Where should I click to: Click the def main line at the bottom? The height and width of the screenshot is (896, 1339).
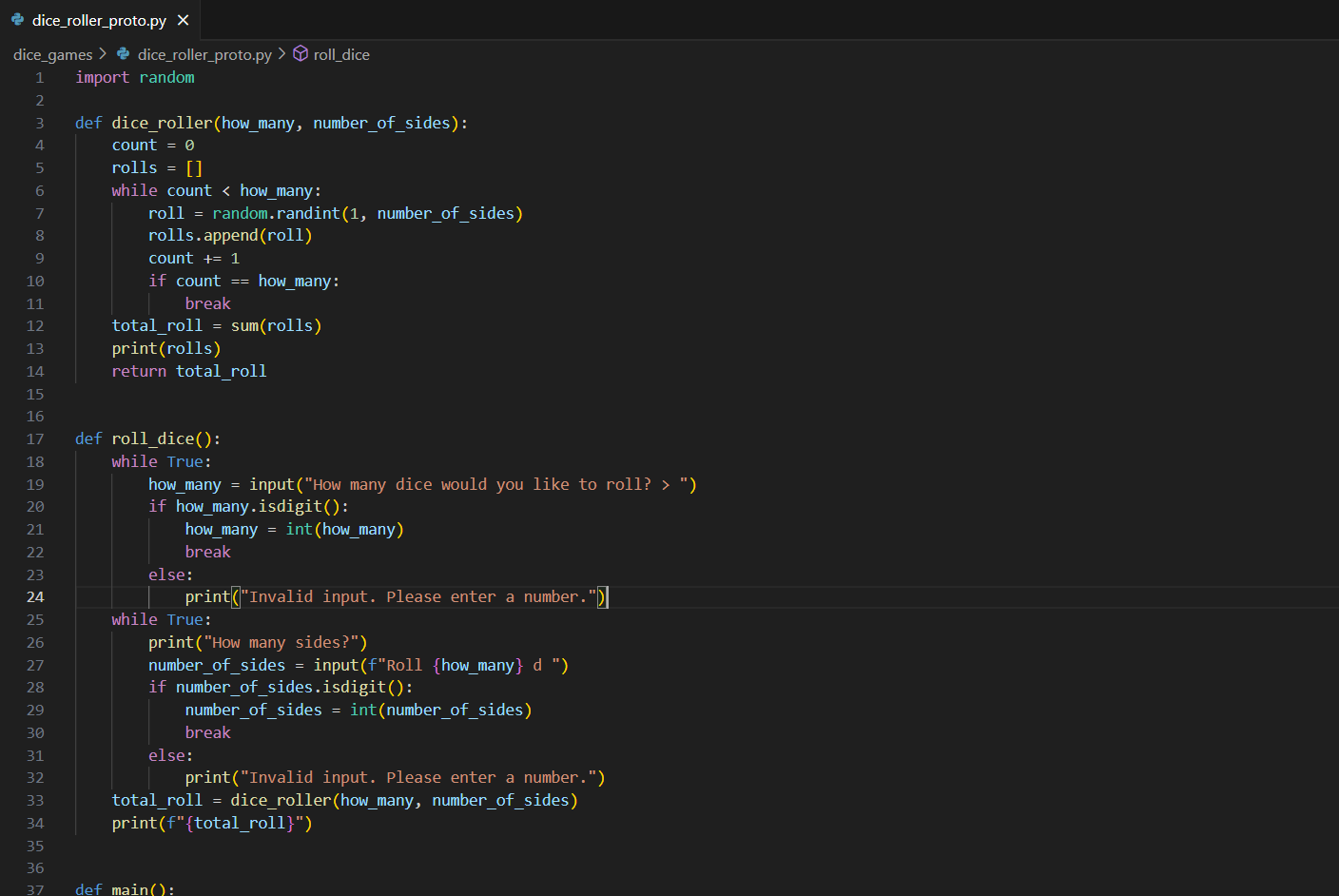pyautogui.click(x=124, y=888)
